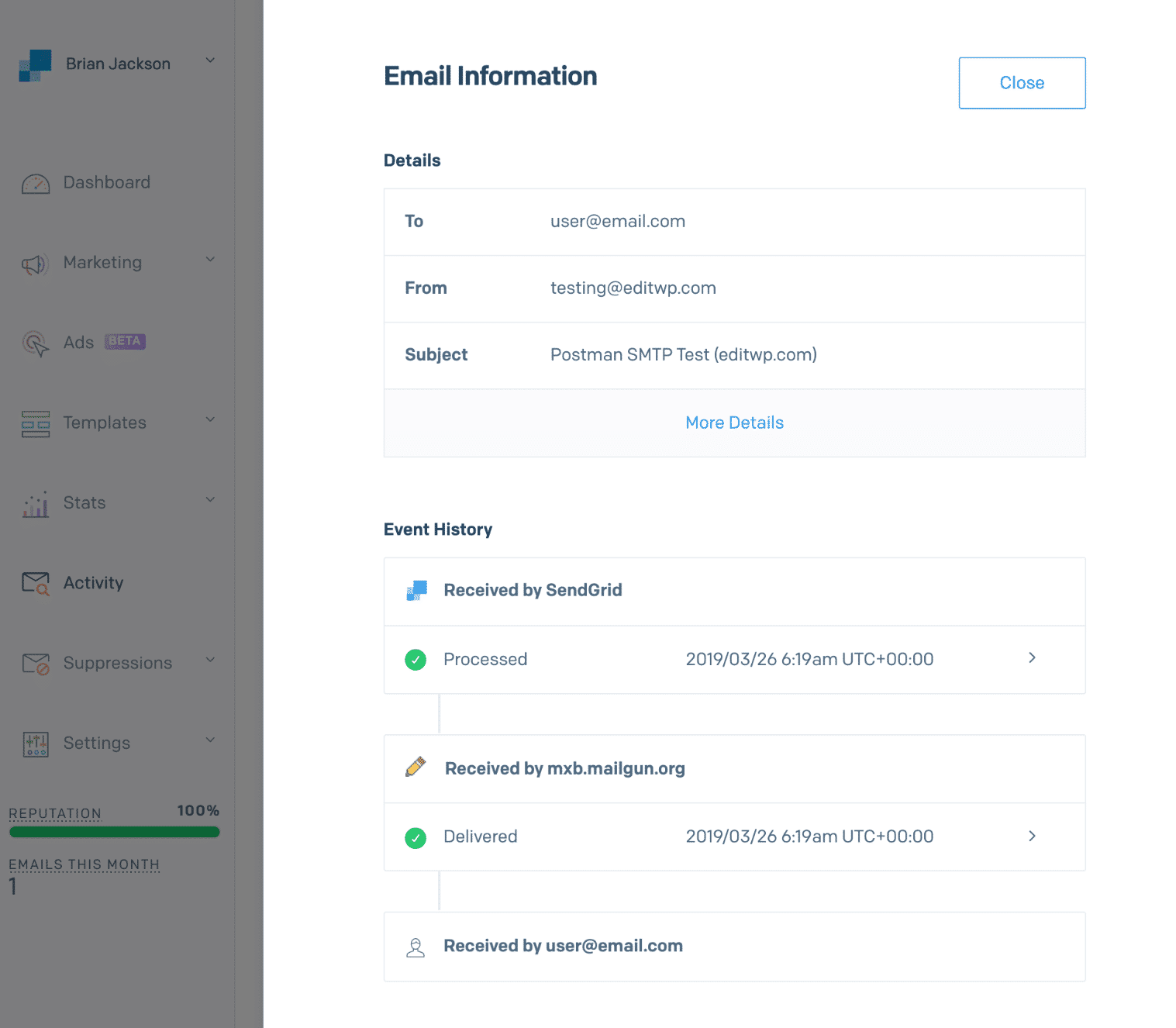Expand the Brian Jackson account dropdown
This screenshot has height=1028, width=1176.
tap(209, 59)
